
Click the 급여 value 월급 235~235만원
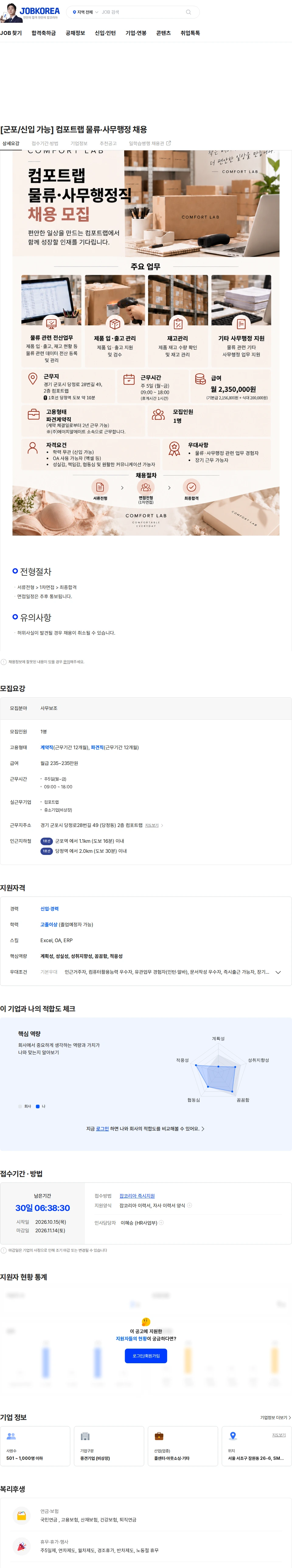59,763
